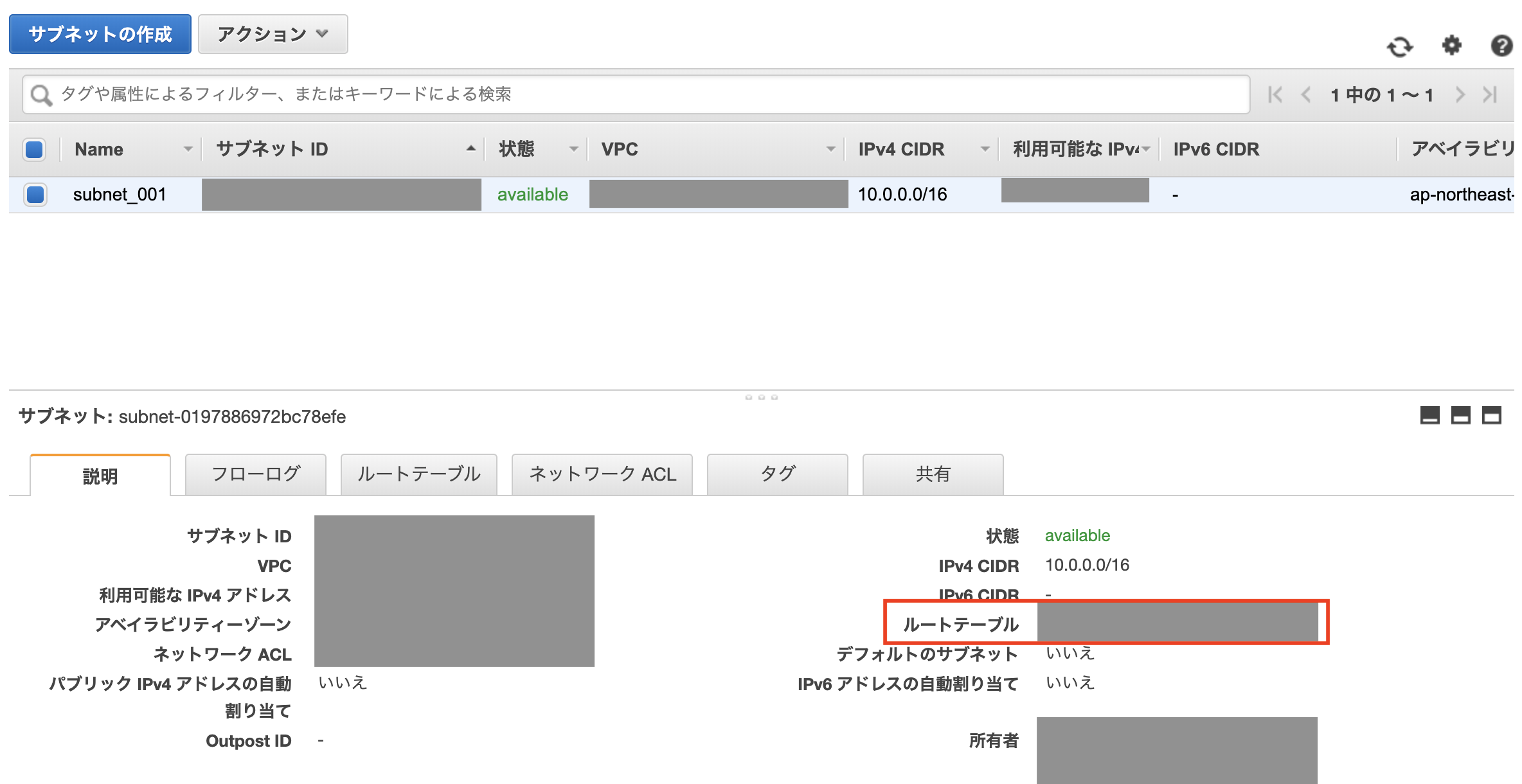Expand the Name column filter arrow

coord(188,149)
